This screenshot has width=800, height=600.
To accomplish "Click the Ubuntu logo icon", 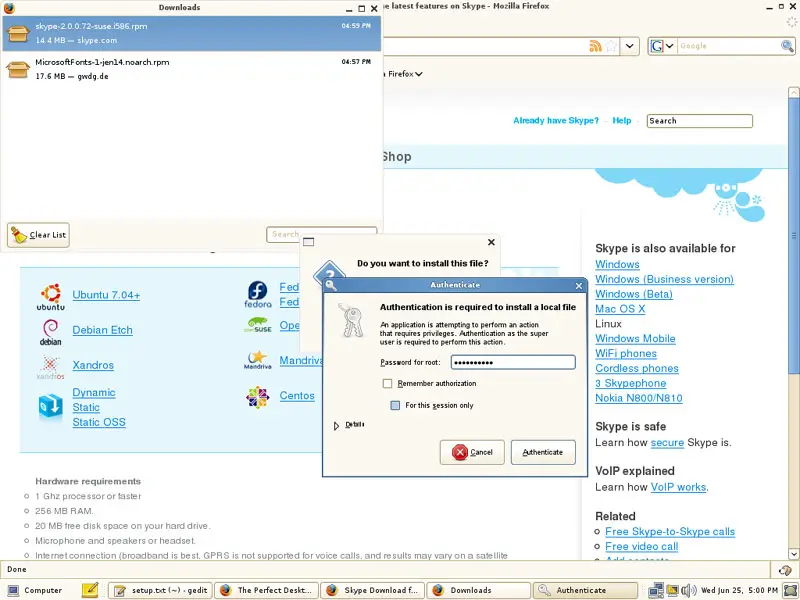I will pos(50,296).
